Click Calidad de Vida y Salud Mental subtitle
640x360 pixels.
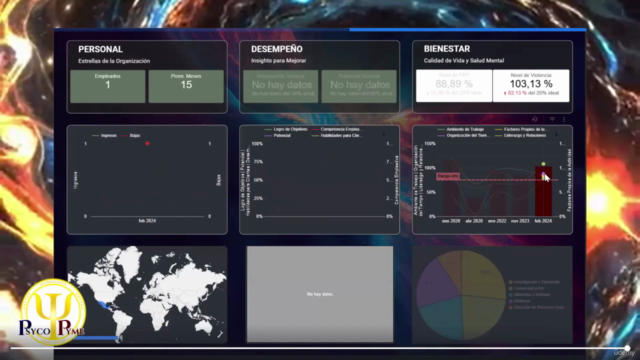click(x=464, y=61)
